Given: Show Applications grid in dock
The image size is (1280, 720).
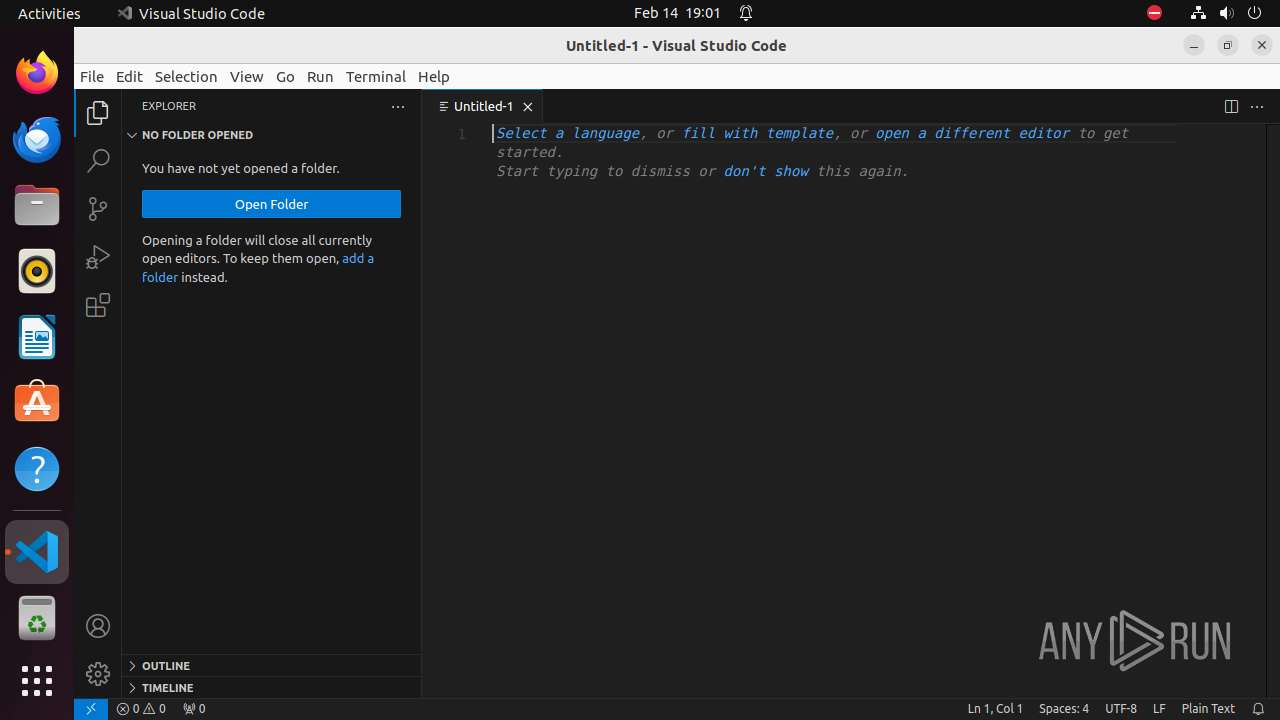Looking at the screenshot, I should 37,681.
